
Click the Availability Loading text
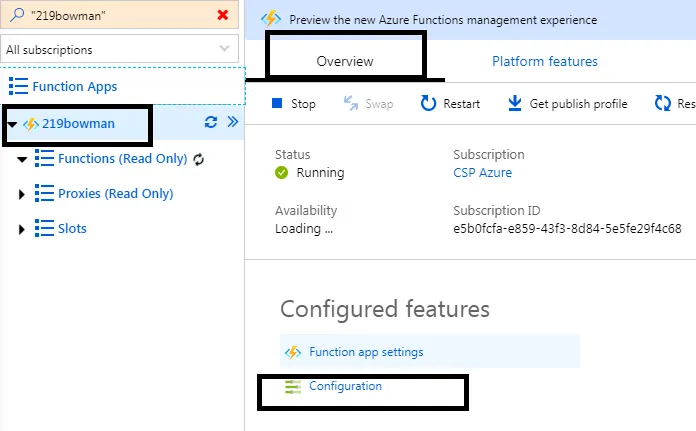pos(304,229)
